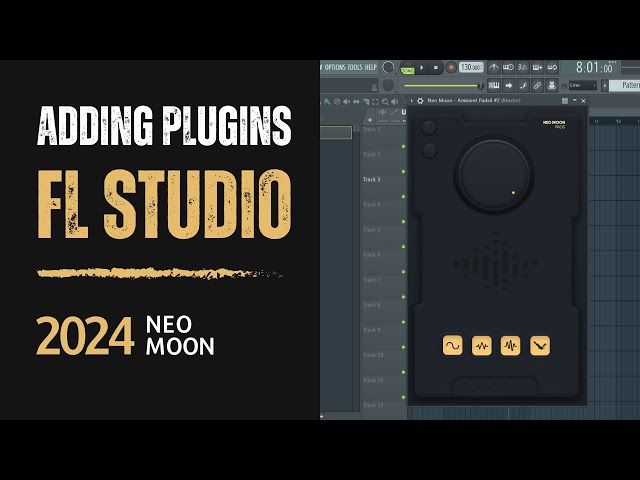Toggle the magnet snap icon

point(564,86)
